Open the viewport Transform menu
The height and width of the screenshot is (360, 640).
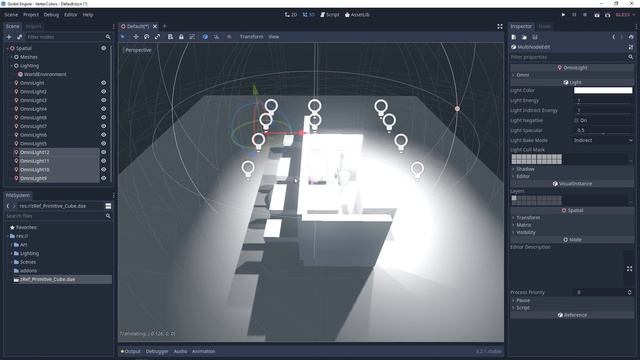pyautogui.click(x=251, y=37)
